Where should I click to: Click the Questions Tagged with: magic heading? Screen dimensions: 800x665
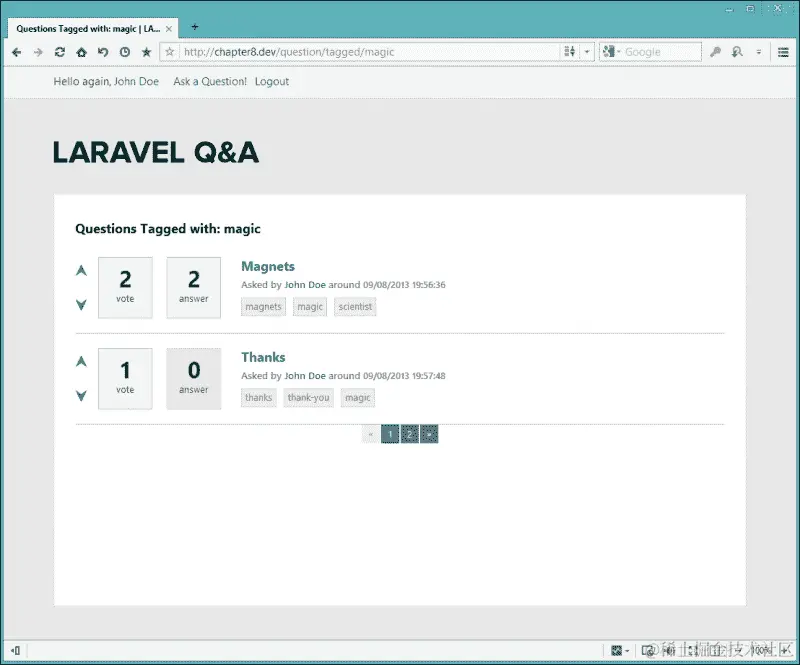168,229
